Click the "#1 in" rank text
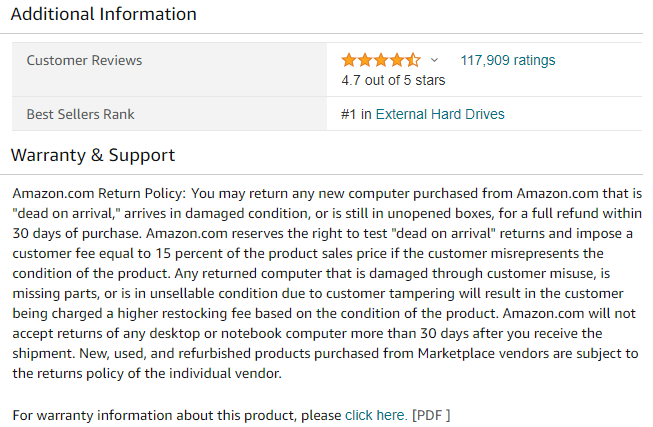Image resolution: width=653 pixels, height=427 pixels. (x=356, y=114)
